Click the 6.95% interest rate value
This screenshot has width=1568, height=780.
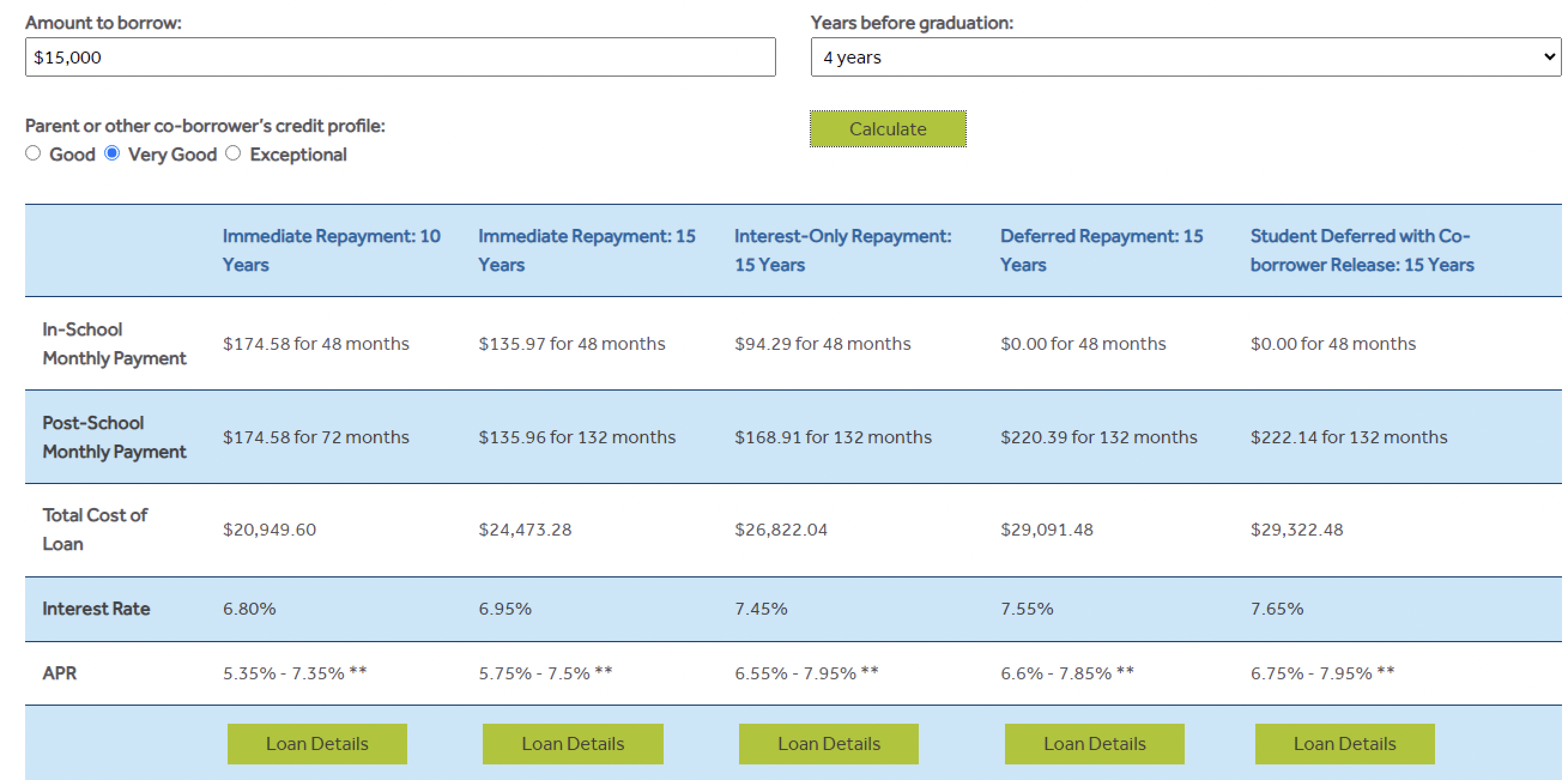(505, 609)
